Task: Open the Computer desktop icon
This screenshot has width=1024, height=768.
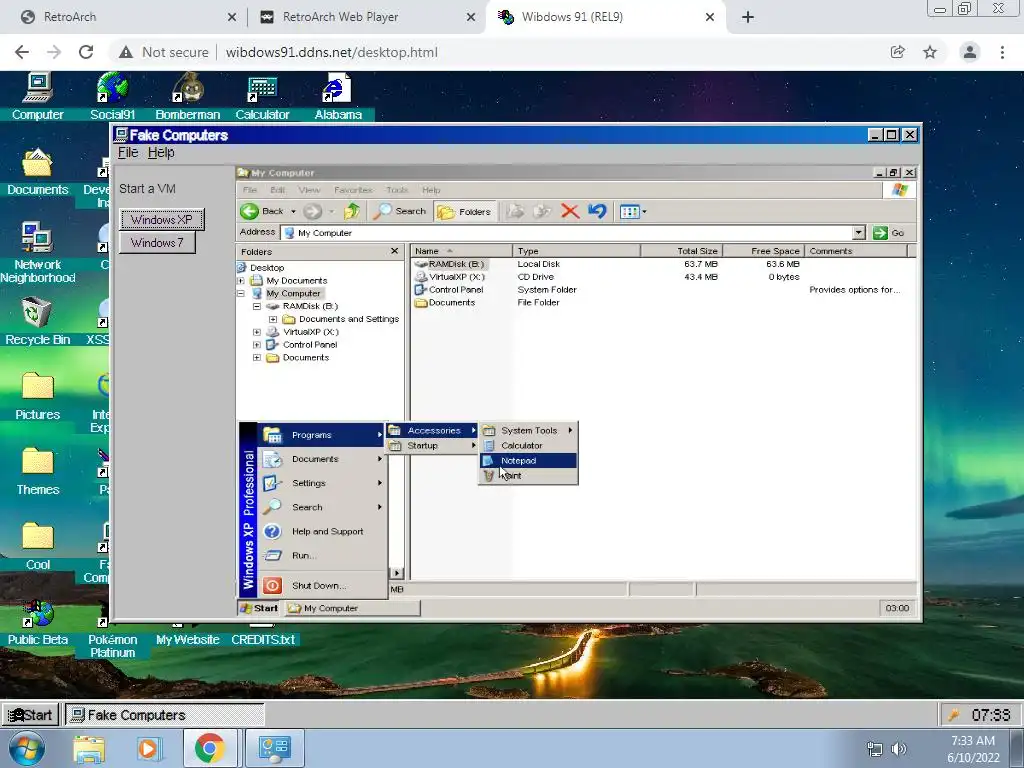Action: 37,97
